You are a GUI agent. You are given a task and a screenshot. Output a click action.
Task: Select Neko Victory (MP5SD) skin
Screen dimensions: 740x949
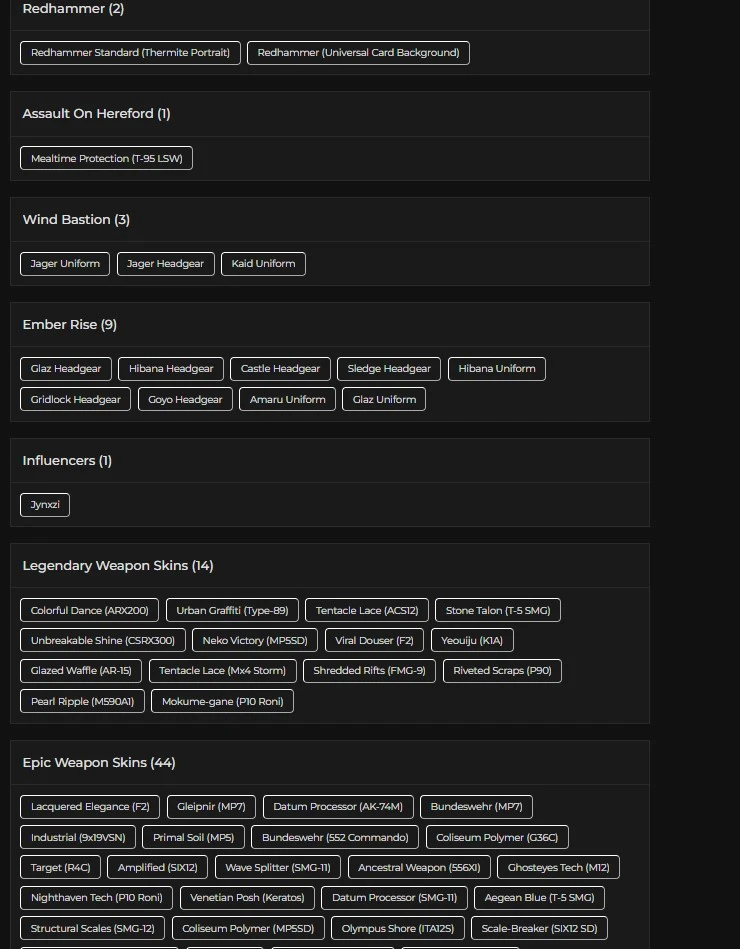[255, 640]
